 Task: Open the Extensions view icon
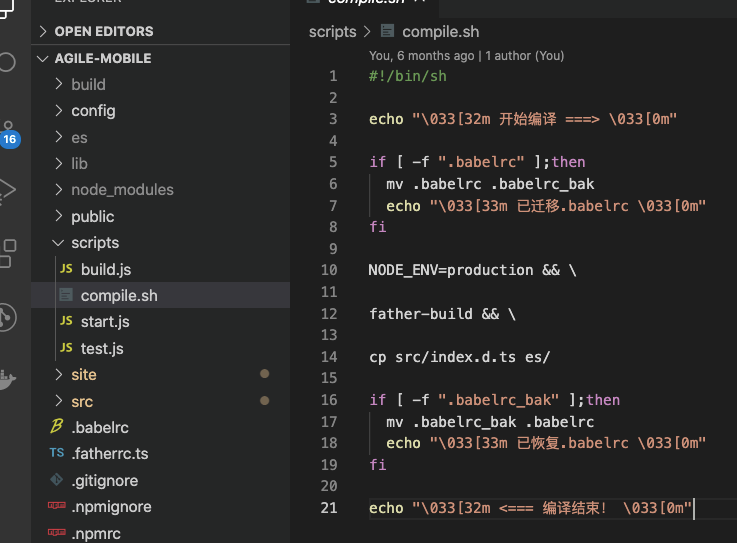pyautogui.click(x=8, y=253)
